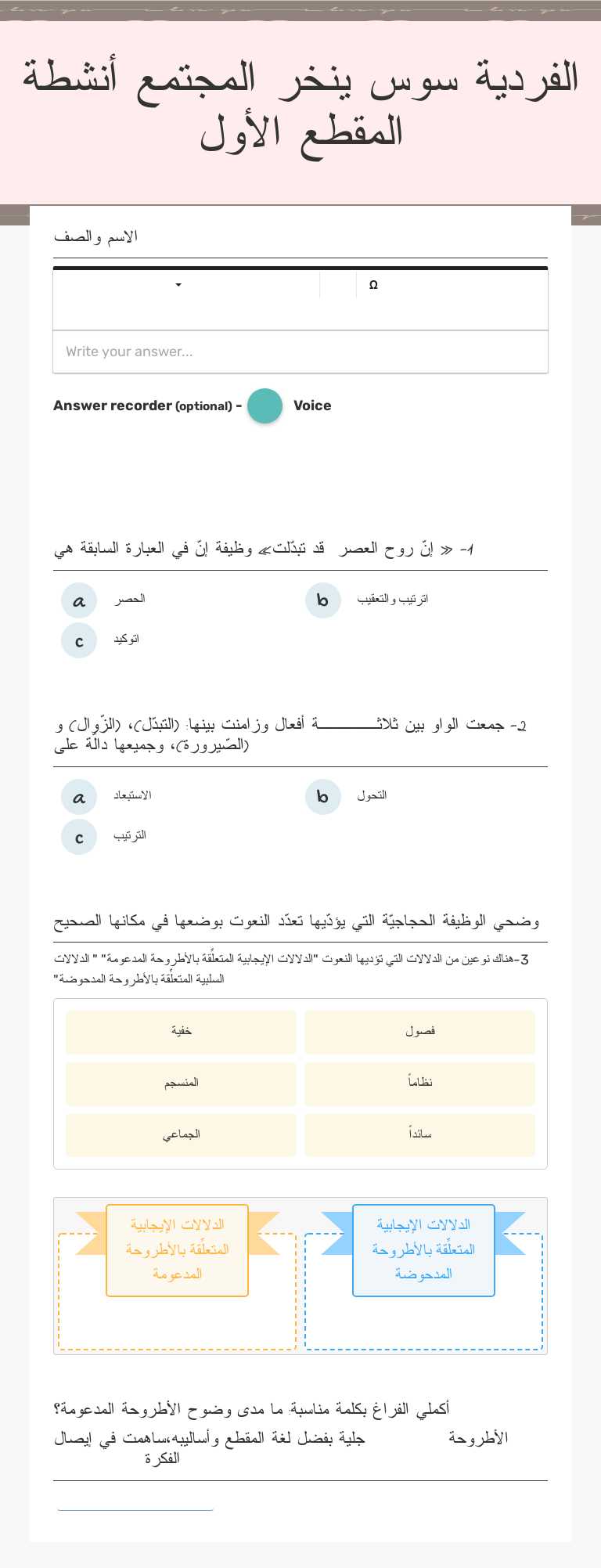This screenshot has width=601, height=1568.
Task: Start voice recording with the teal Voice button
Action: (265, 406)
